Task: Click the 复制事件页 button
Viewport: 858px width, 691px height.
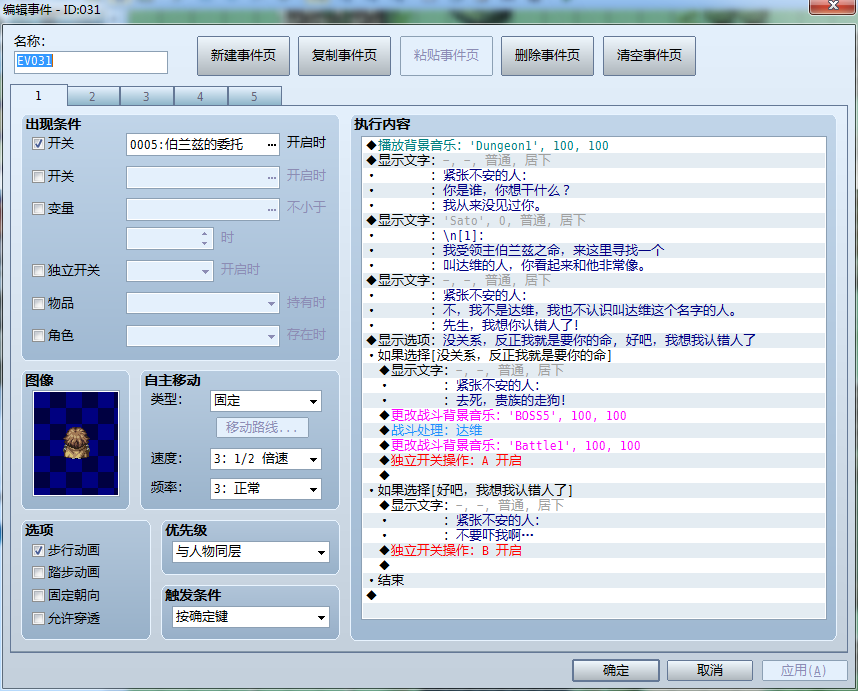Action: (x=344, y=55)
